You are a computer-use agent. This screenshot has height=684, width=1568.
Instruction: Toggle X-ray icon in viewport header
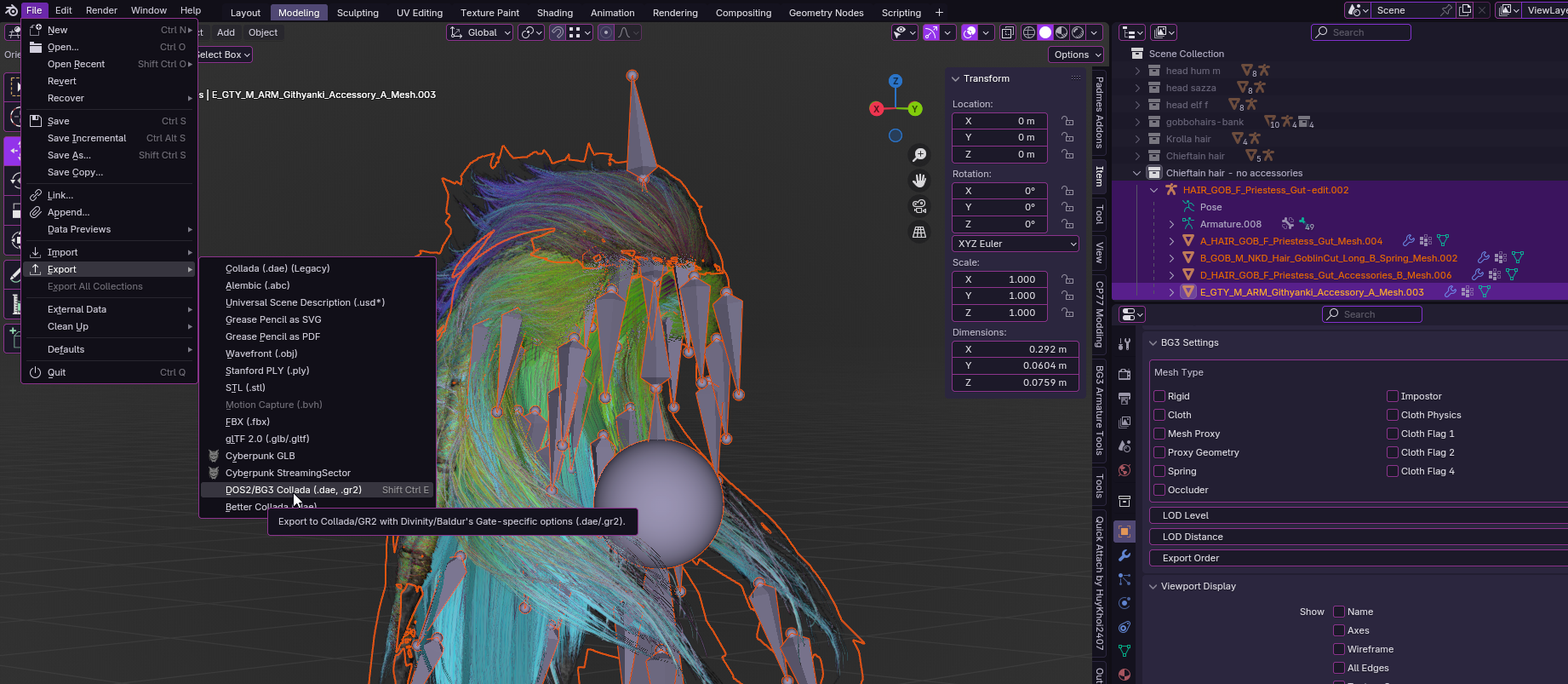click(x=1008, y=32)
